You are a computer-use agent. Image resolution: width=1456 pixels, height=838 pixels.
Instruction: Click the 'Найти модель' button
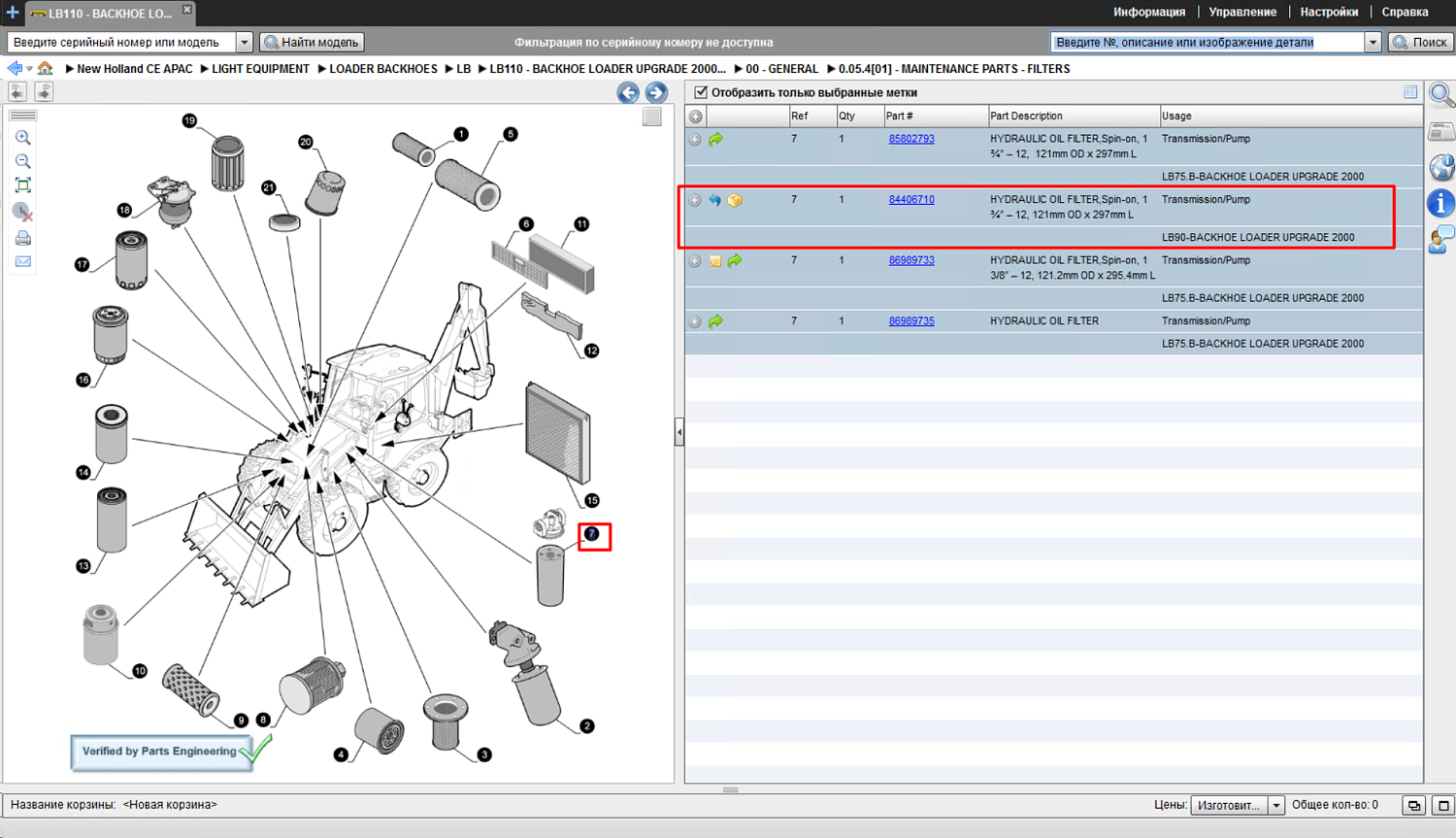coord(312,42)
